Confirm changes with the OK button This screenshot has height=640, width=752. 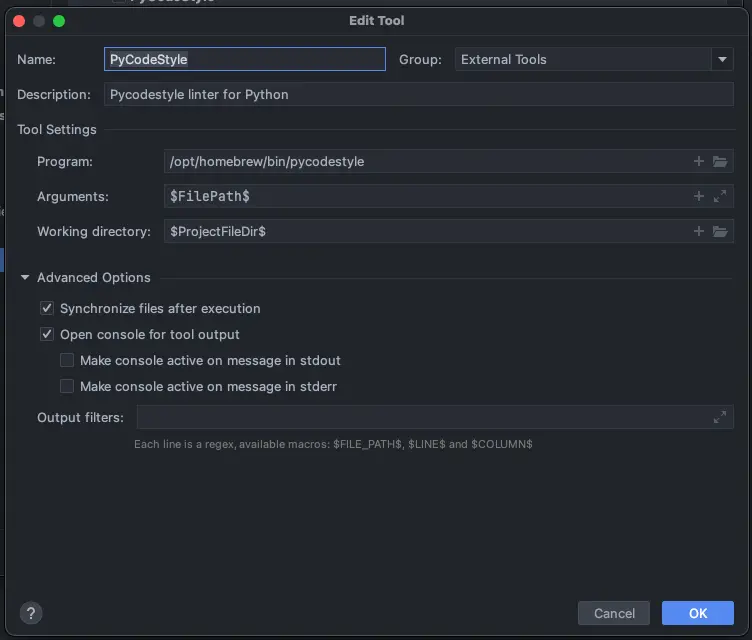tap(697, 613)
